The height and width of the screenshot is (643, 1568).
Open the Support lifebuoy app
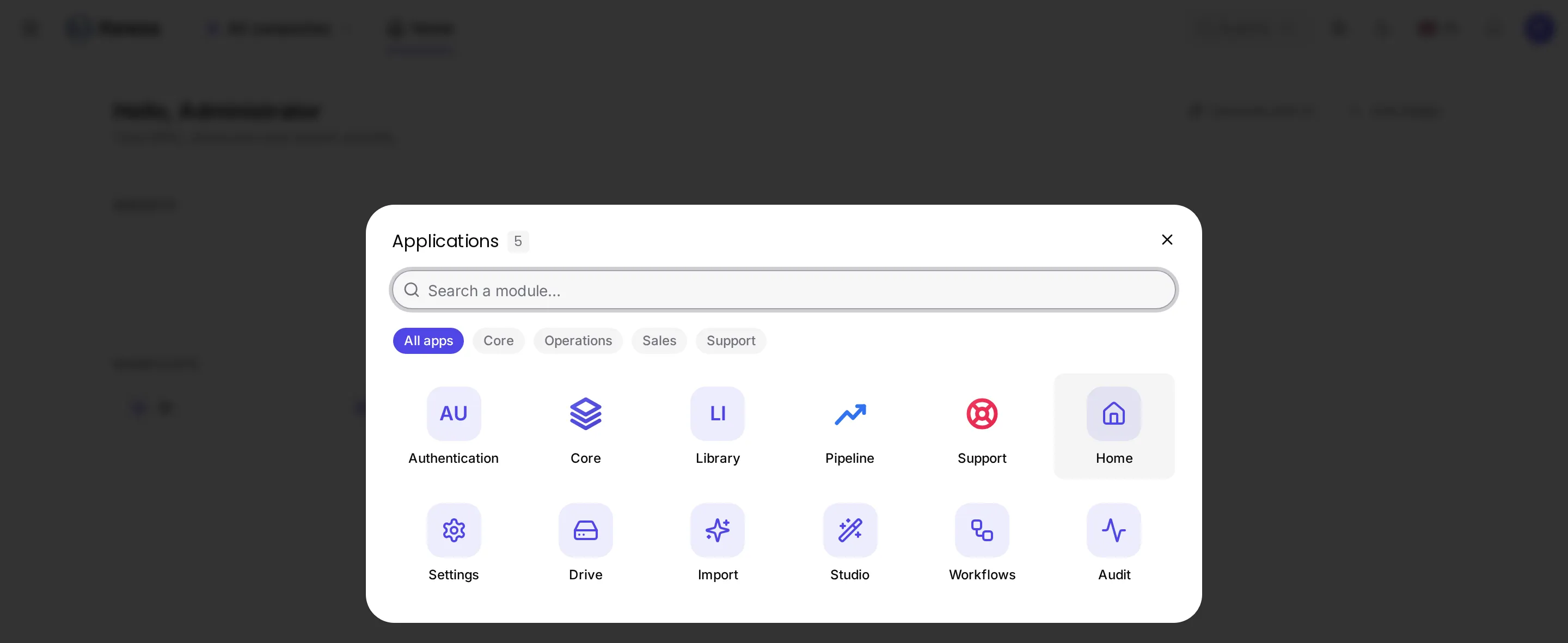982,426
